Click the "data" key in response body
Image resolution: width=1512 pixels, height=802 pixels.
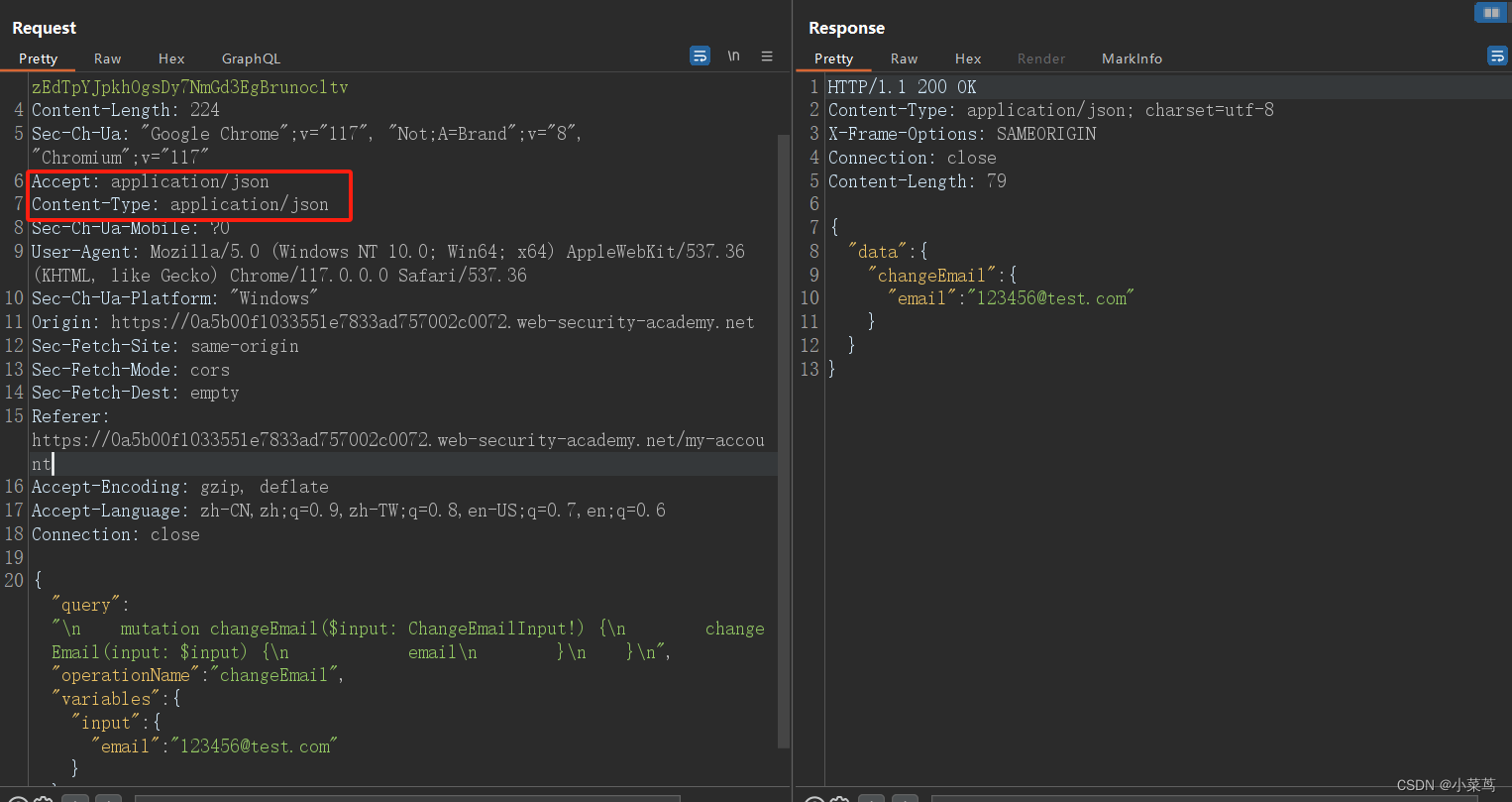tap(878, 252)
